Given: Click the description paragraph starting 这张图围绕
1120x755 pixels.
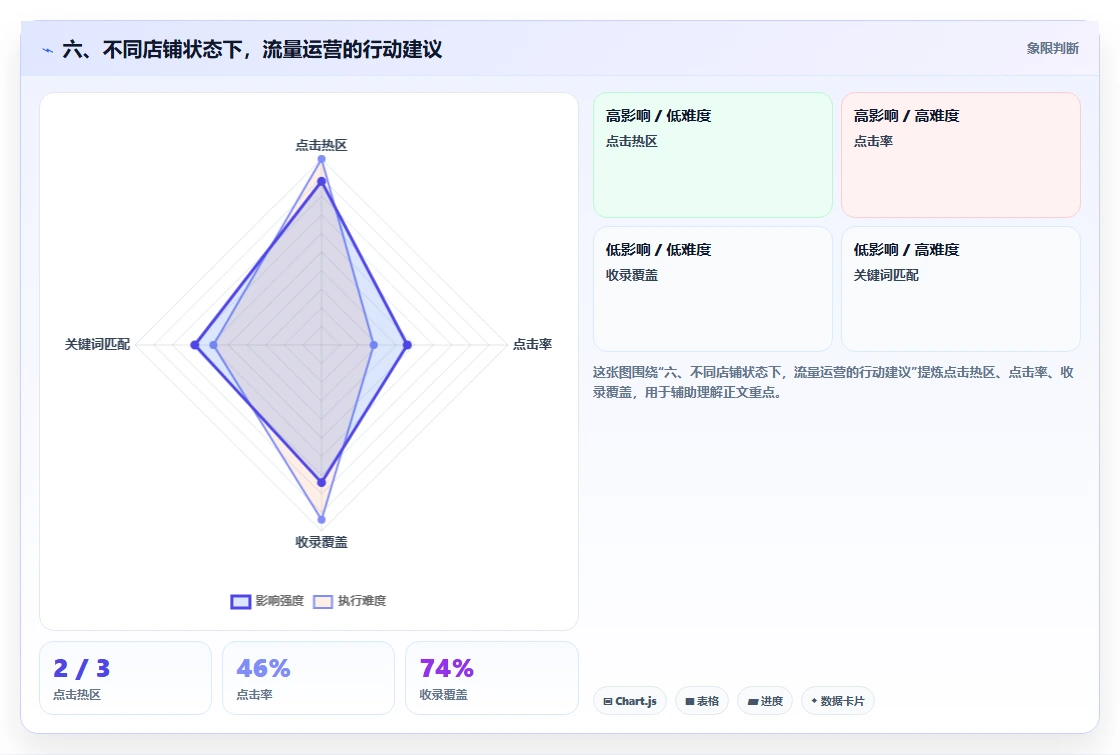Looking at the screenshot, I should pos(833,382).
